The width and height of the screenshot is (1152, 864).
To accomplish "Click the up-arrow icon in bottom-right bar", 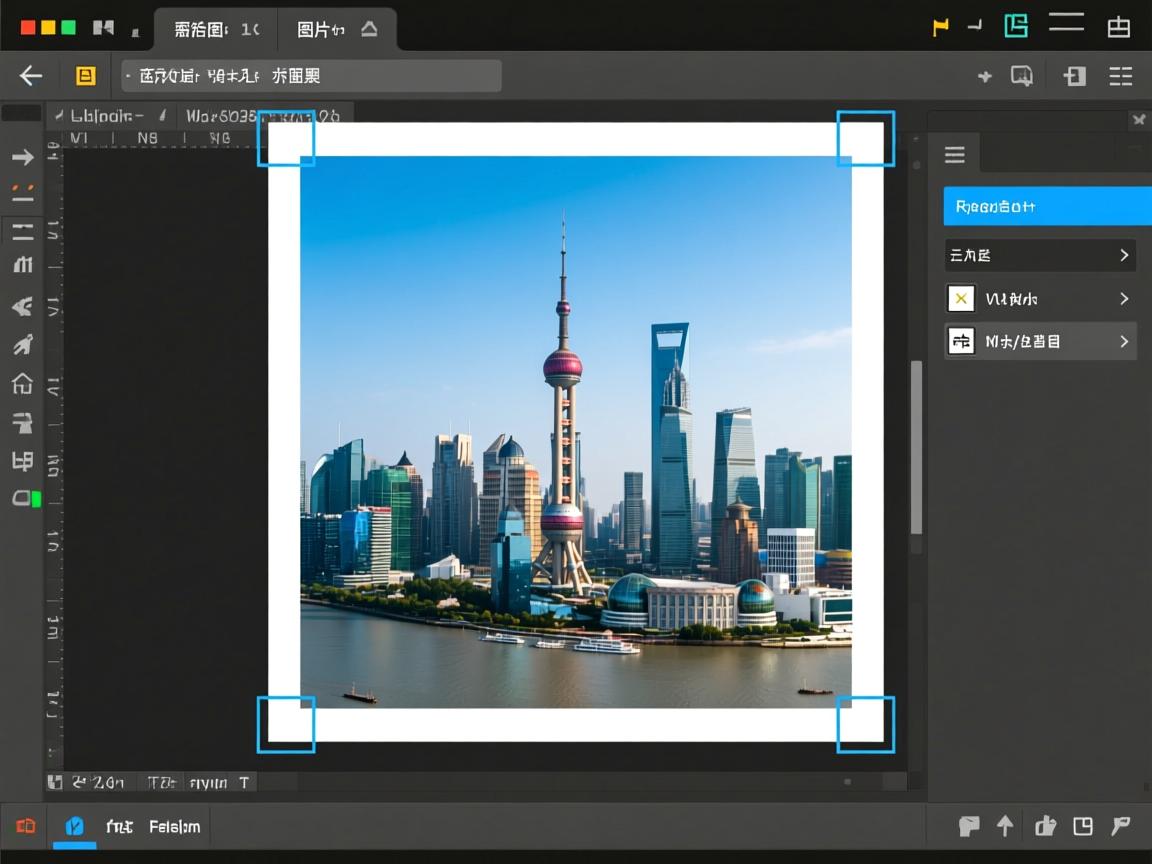I will [1005, 826].
